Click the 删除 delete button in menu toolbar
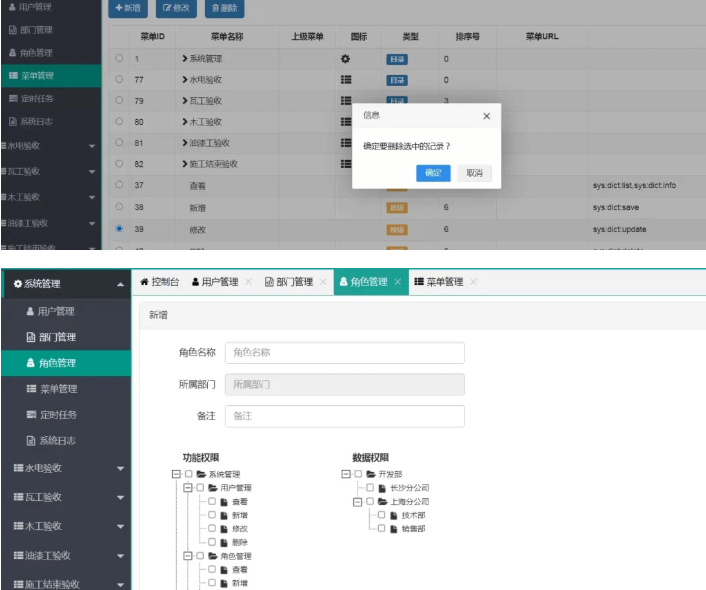706x590 pixels. (x=224, y=8)
